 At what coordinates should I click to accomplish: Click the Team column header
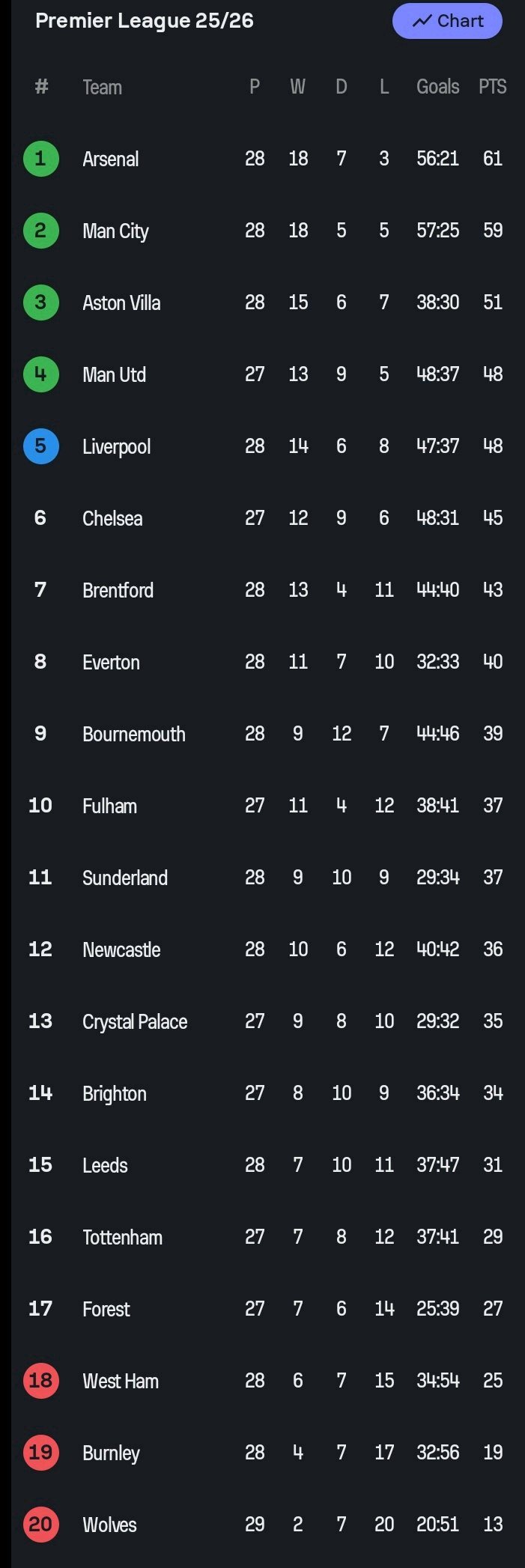click(102, 88)
